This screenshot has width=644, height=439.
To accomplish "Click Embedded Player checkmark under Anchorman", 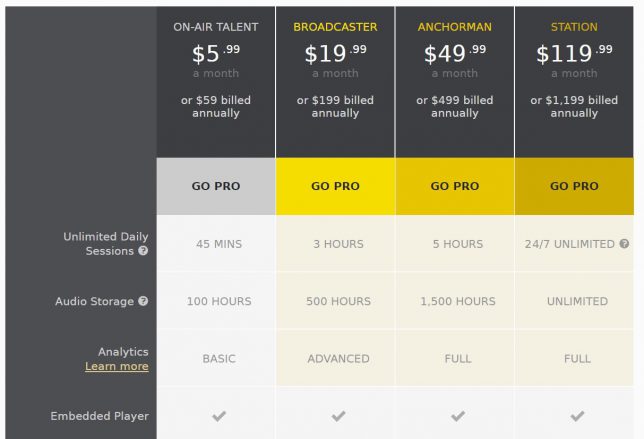I will (x=458, y=416).
